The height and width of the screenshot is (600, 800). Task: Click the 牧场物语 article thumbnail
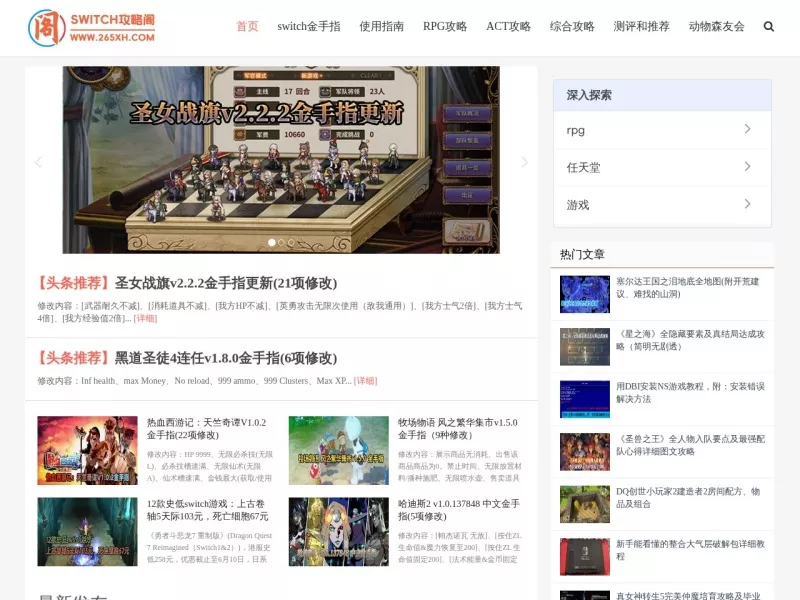[x=339, y=451]
